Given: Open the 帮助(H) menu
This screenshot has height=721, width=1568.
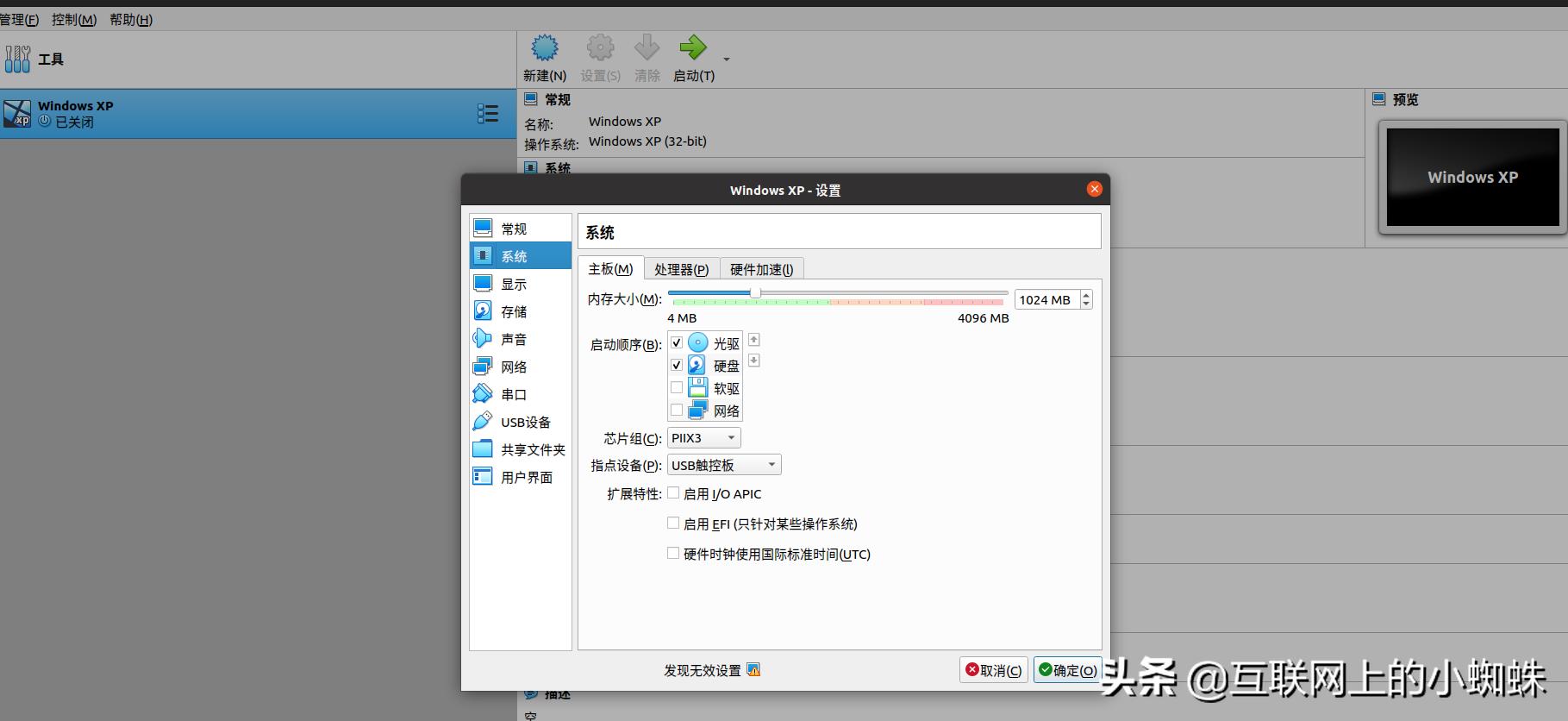Looking at the screenshot, I should click(x=131, y=19).
